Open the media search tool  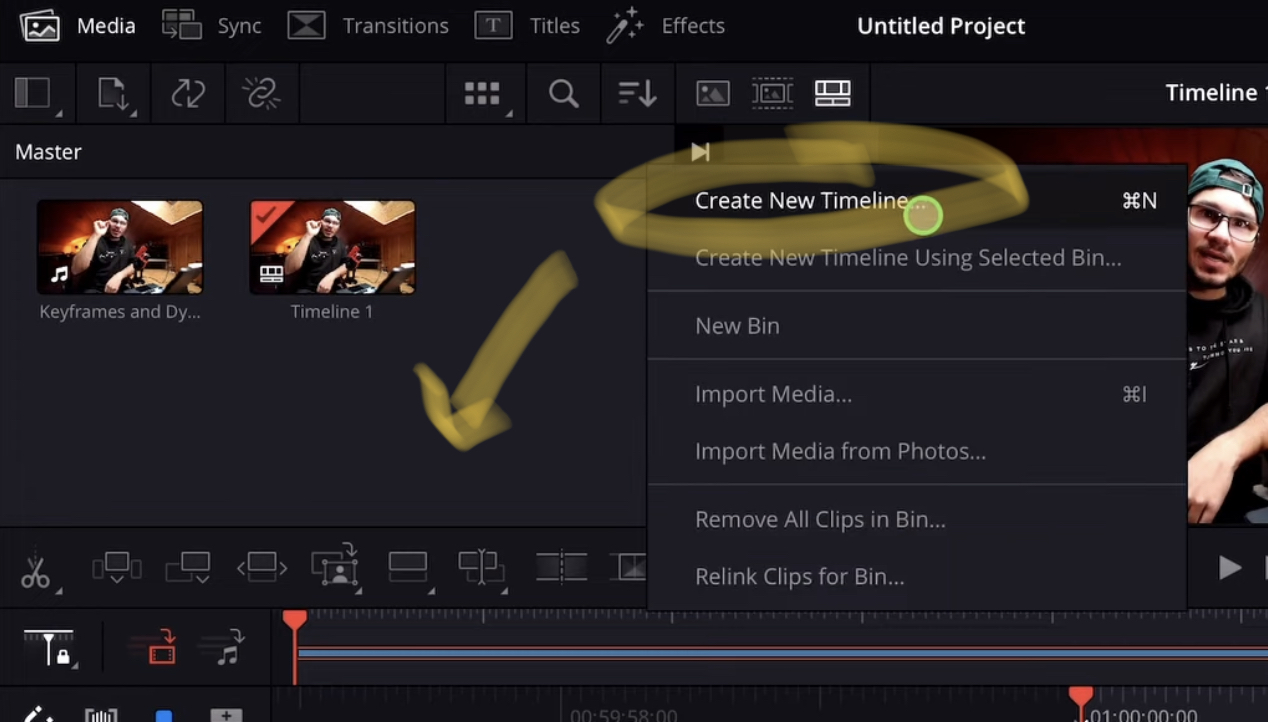coord(562,93)
